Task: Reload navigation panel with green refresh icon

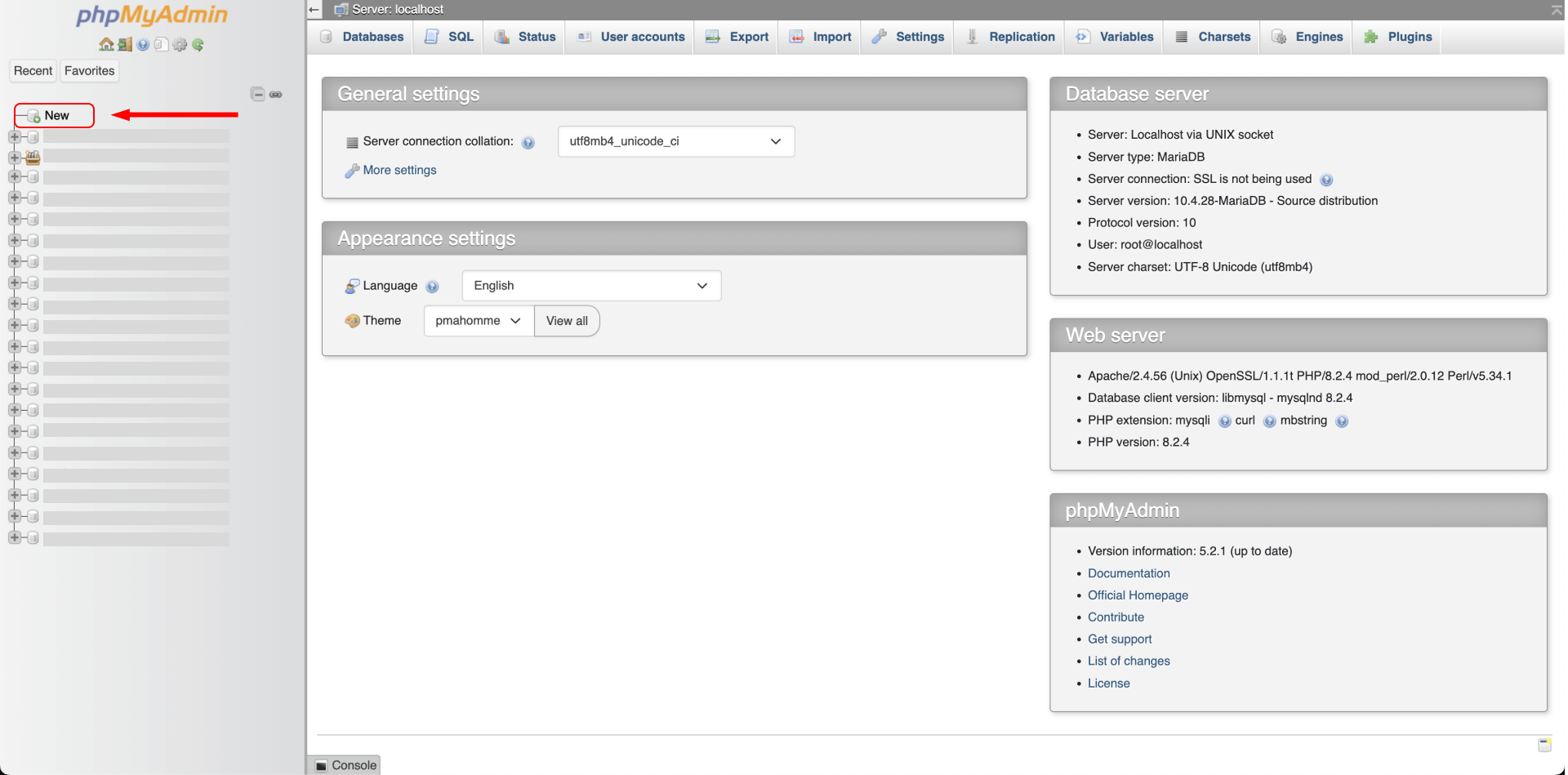Action: click(x=198, y=45)
